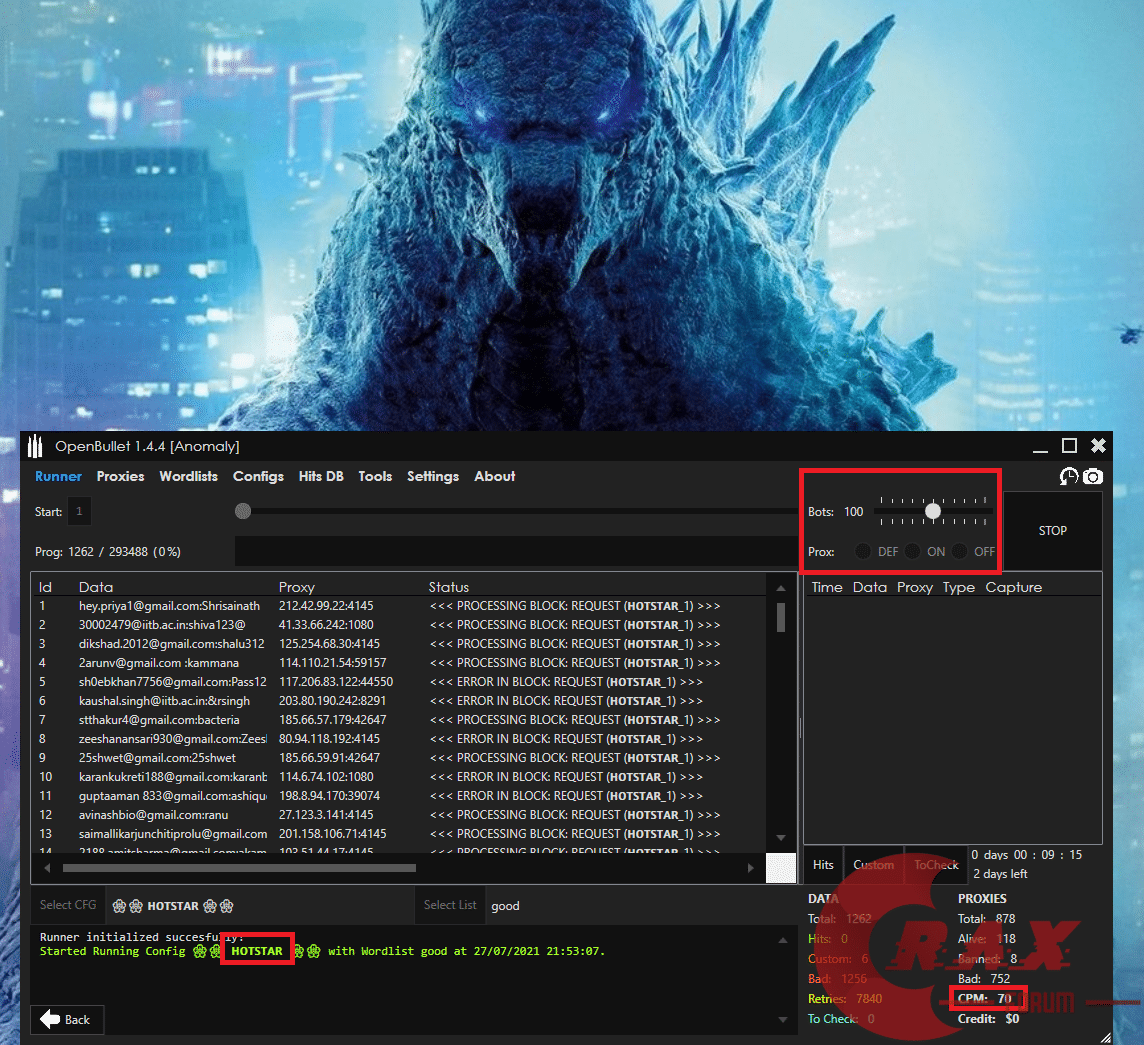This screenshot has width=1144, height=1045.
Task: Click the 'Retries: 7840' statistic
Action: click(845, 998)
